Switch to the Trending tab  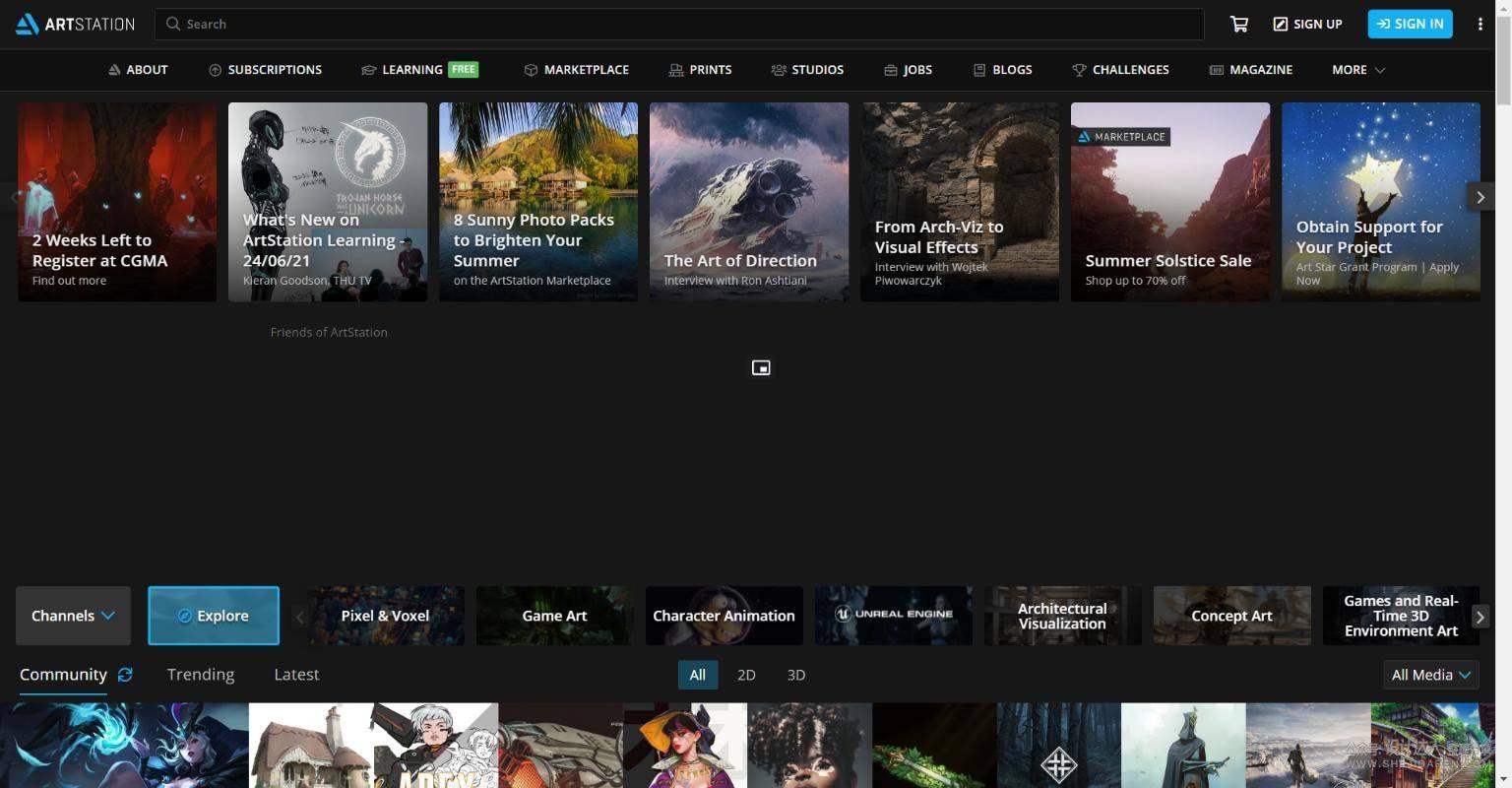[201, 675]
